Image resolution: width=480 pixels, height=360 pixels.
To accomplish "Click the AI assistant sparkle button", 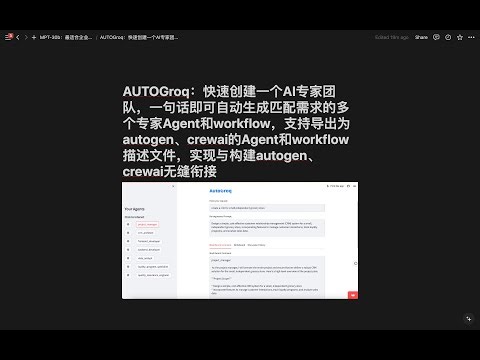I will [469, 319].
